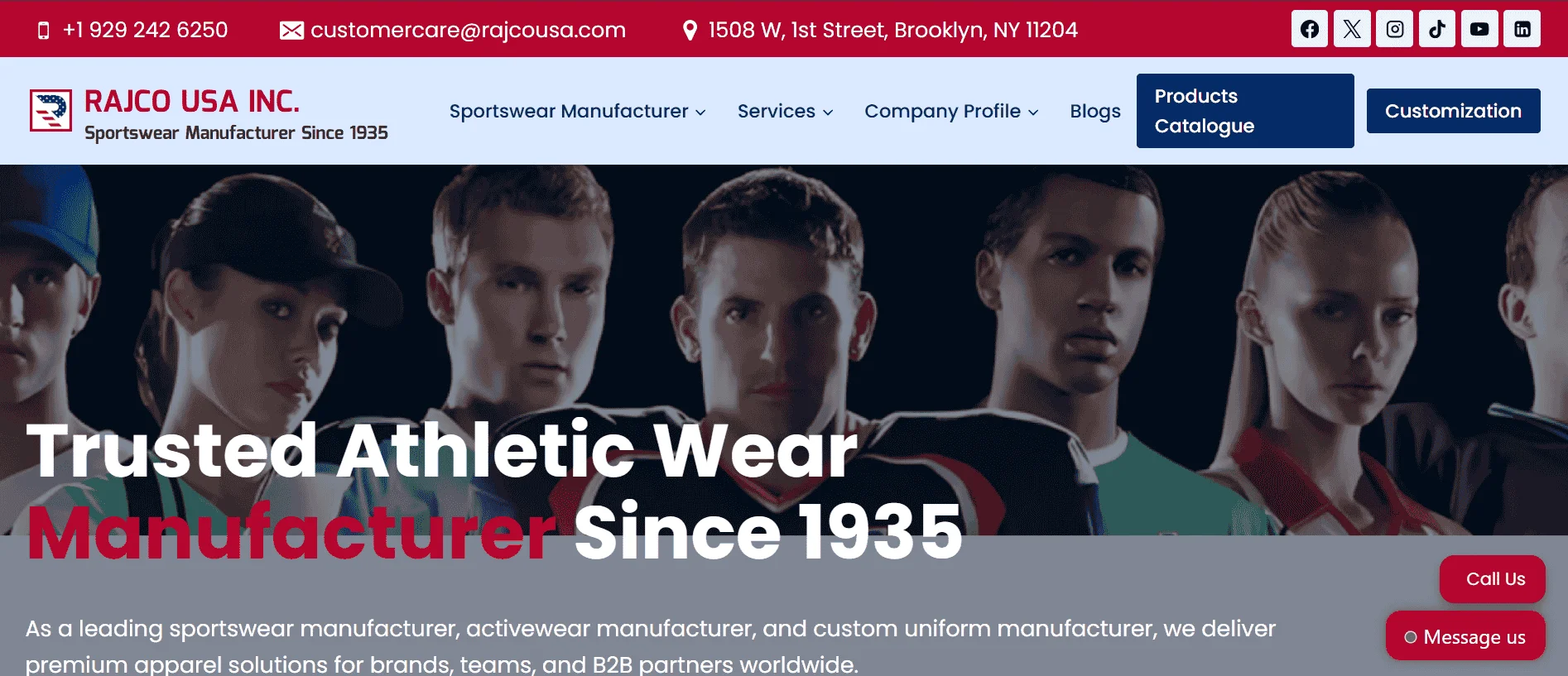Open the Products Catalogue button
Image resolution: width=1568 pixels, height=676 pixels.
click(1245, 111)
